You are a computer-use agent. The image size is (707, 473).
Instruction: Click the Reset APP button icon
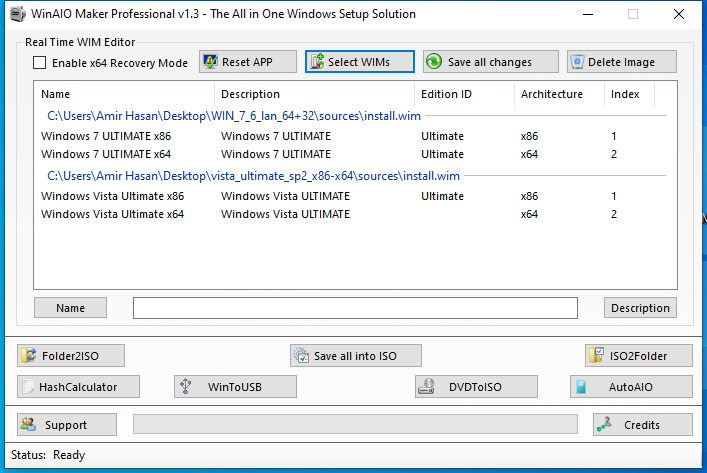click(210, 61)
